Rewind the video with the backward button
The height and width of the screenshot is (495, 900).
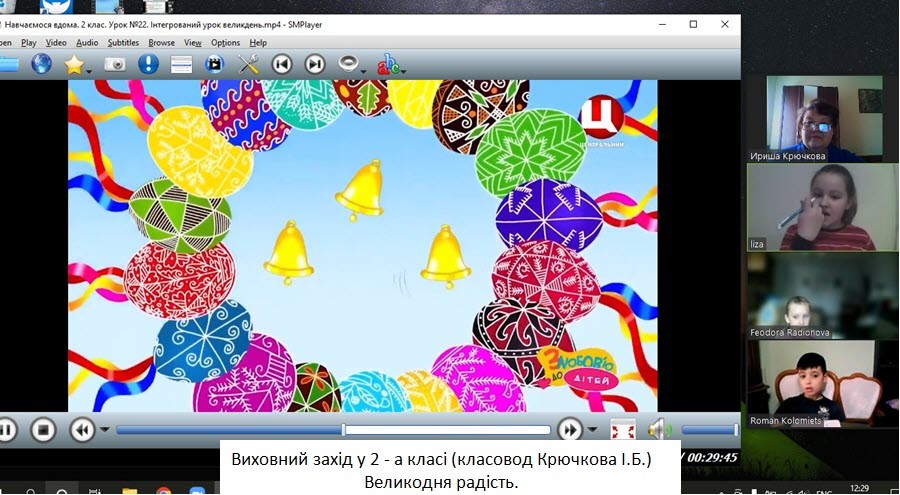pos(79,430)
